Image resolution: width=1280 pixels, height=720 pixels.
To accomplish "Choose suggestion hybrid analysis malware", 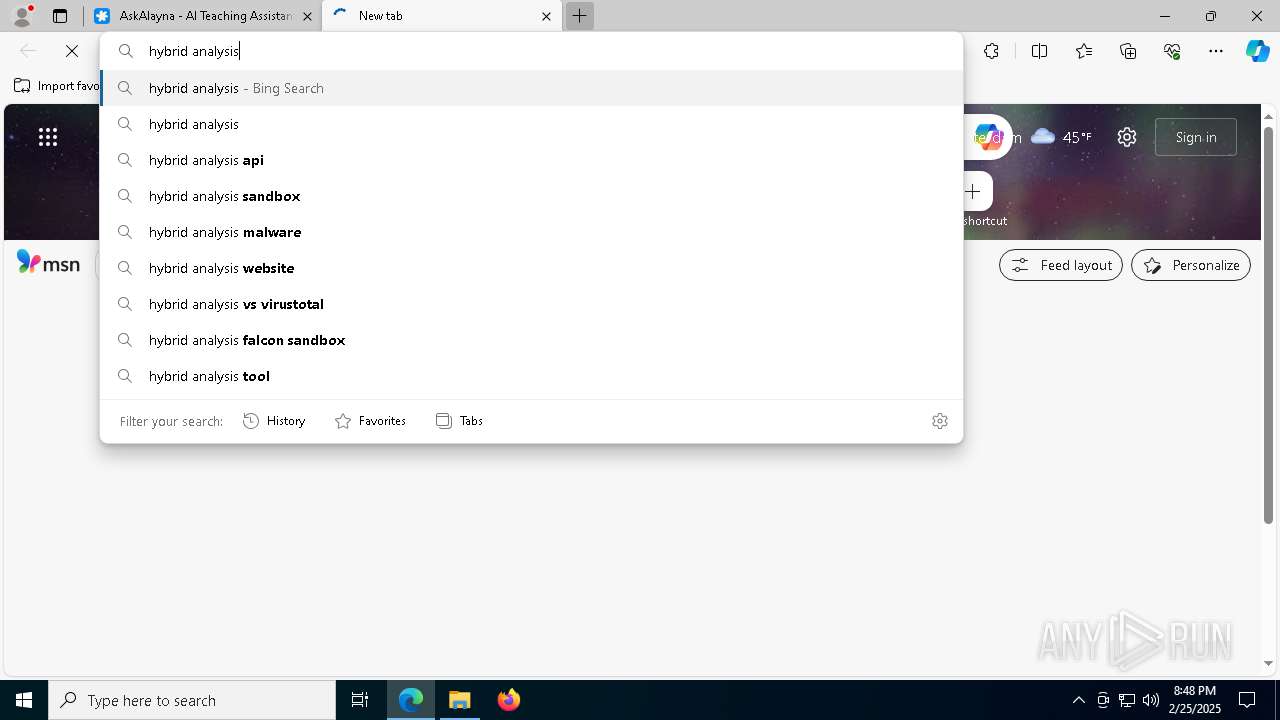I will [x=531, y=232].
